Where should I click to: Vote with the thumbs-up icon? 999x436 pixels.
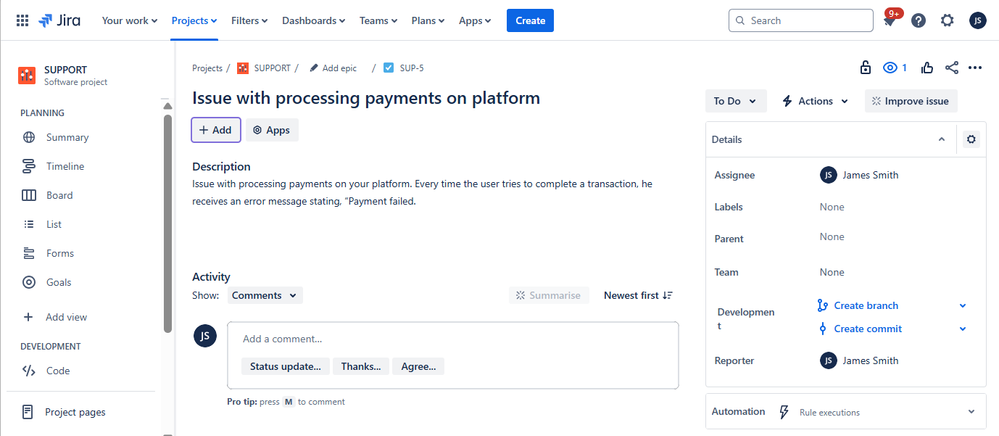tap(928, 68)
